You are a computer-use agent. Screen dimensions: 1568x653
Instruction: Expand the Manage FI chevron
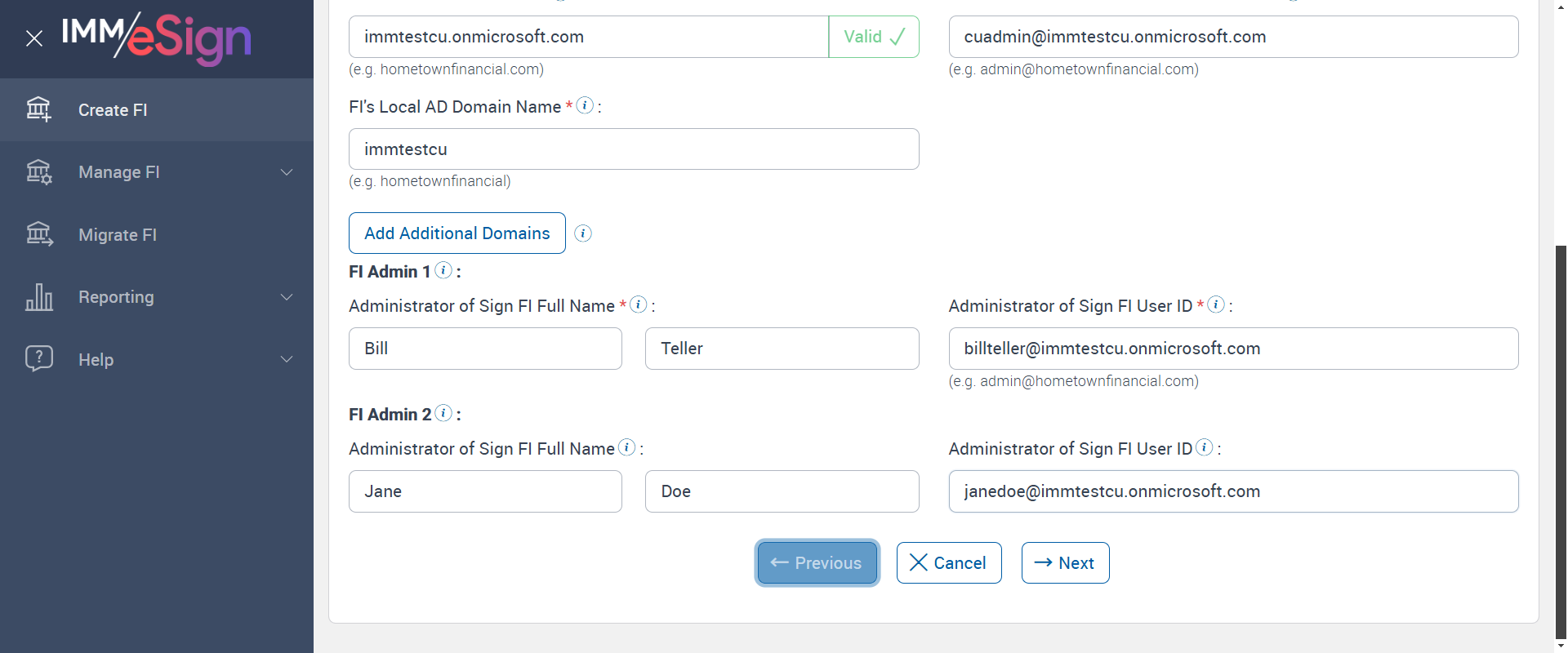point(287,172)
